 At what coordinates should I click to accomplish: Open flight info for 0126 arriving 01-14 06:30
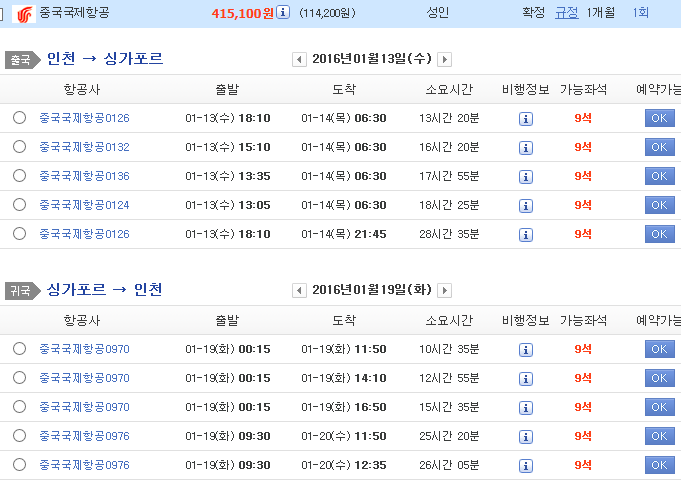(x=526, y=119)
